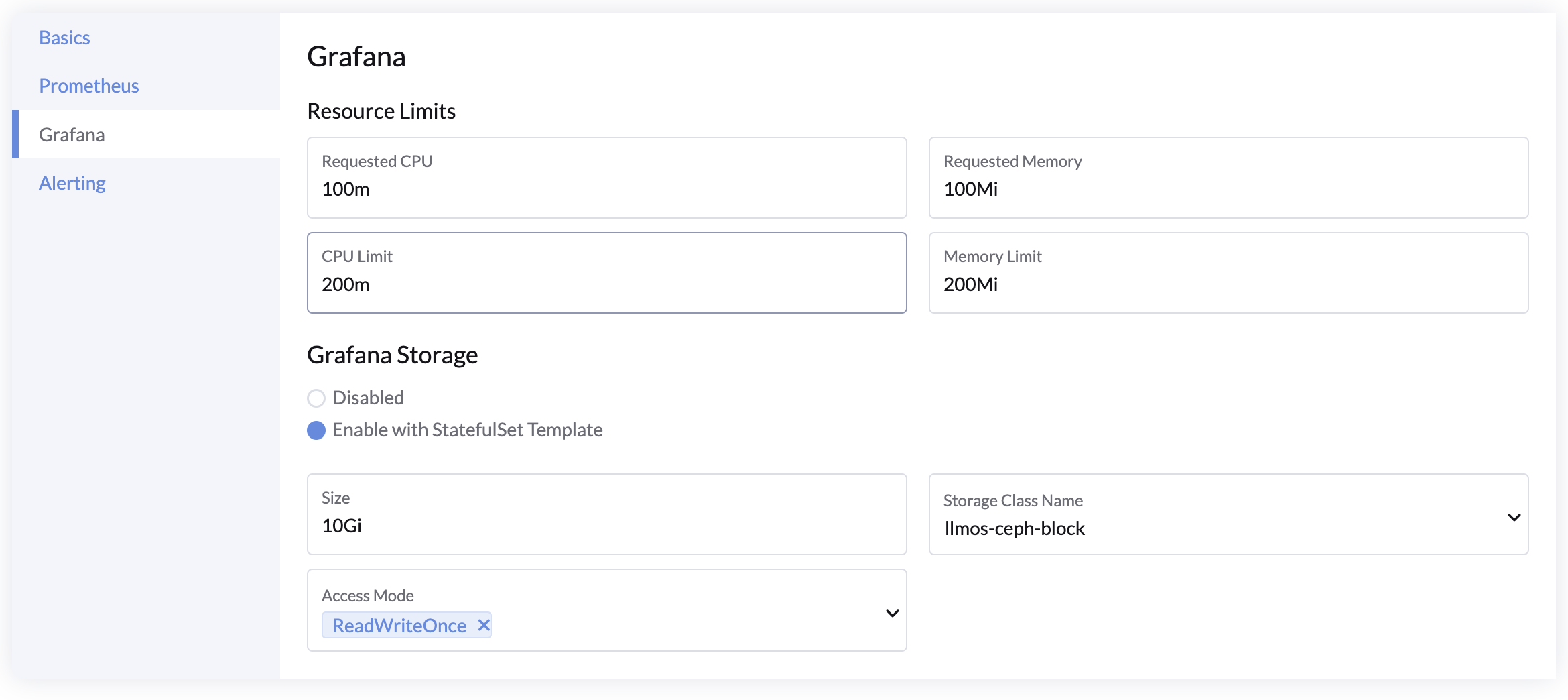
Task: Edit the Requested CPU field
Action: coord(606,178)
